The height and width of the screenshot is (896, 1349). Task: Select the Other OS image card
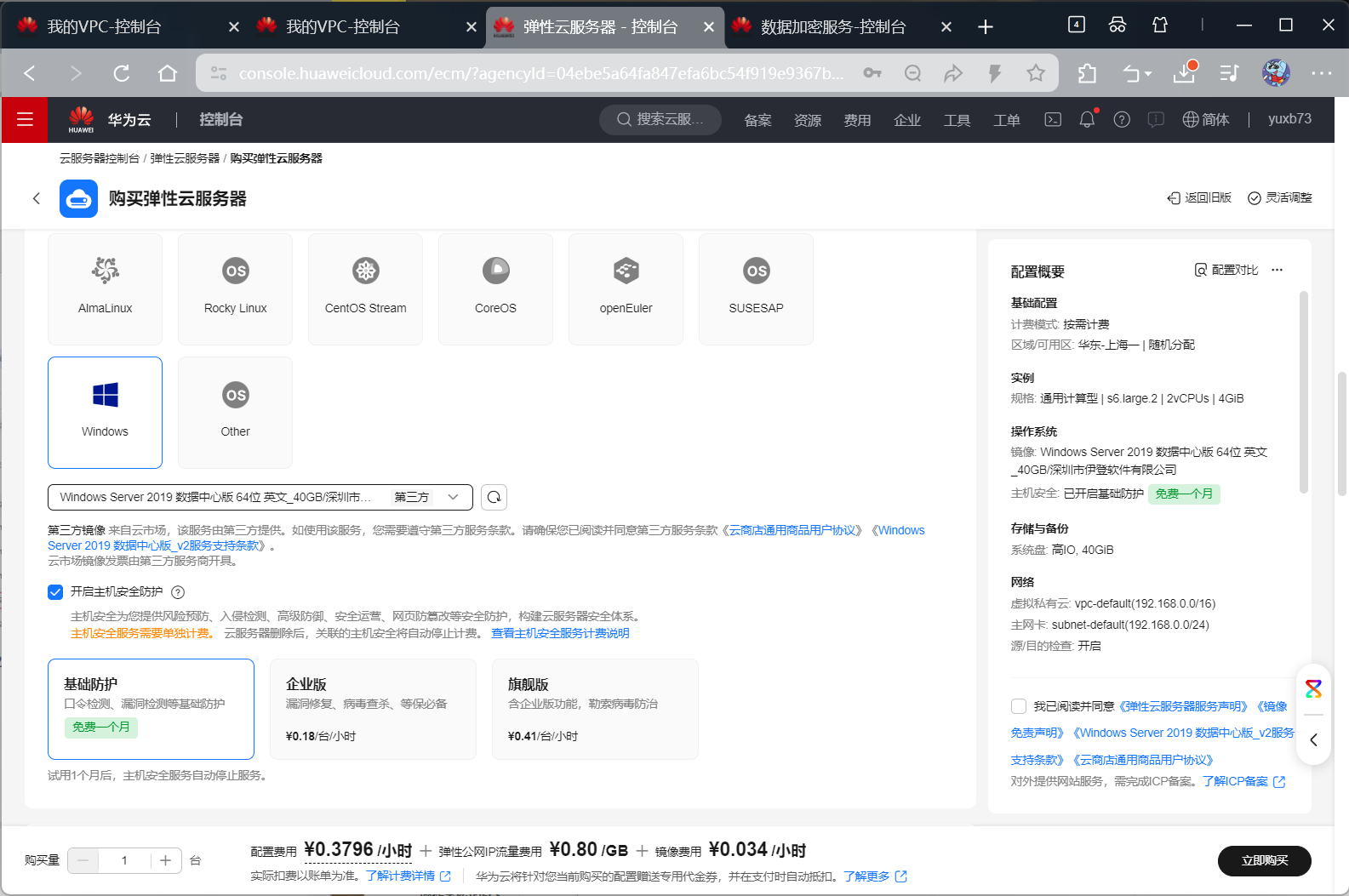pos(235,413)
